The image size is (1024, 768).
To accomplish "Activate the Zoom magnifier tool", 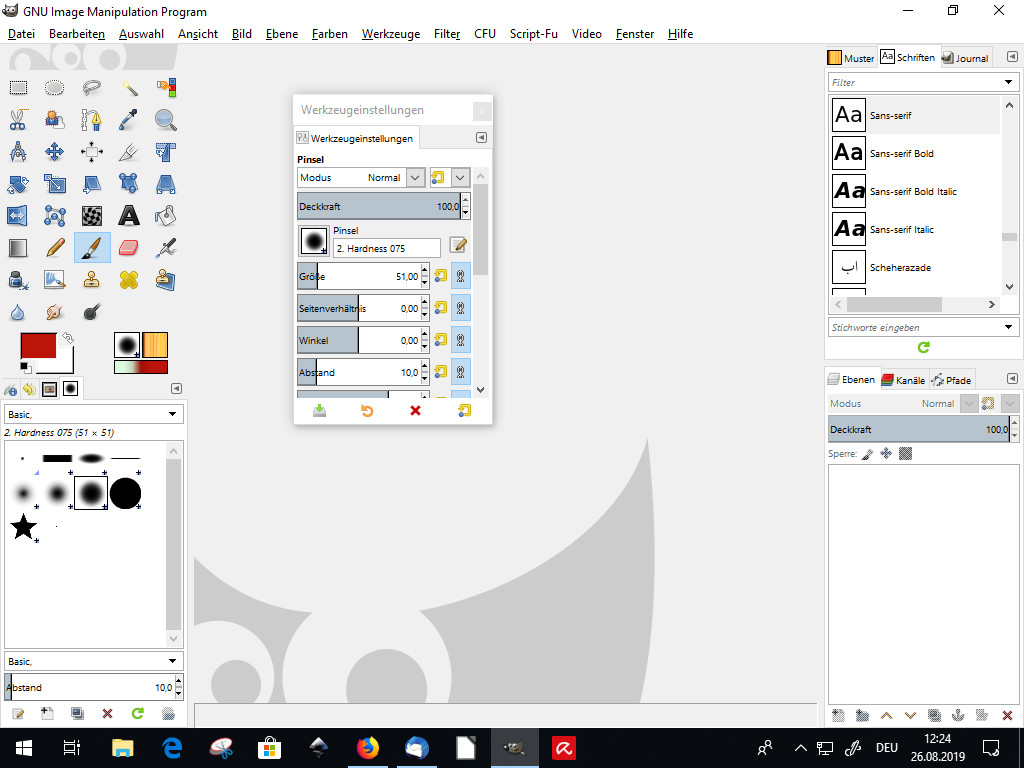I will pos(166,120).
